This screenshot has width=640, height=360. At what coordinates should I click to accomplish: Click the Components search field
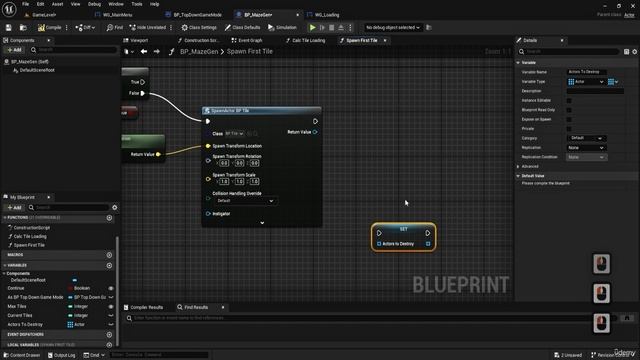[73, 50]
